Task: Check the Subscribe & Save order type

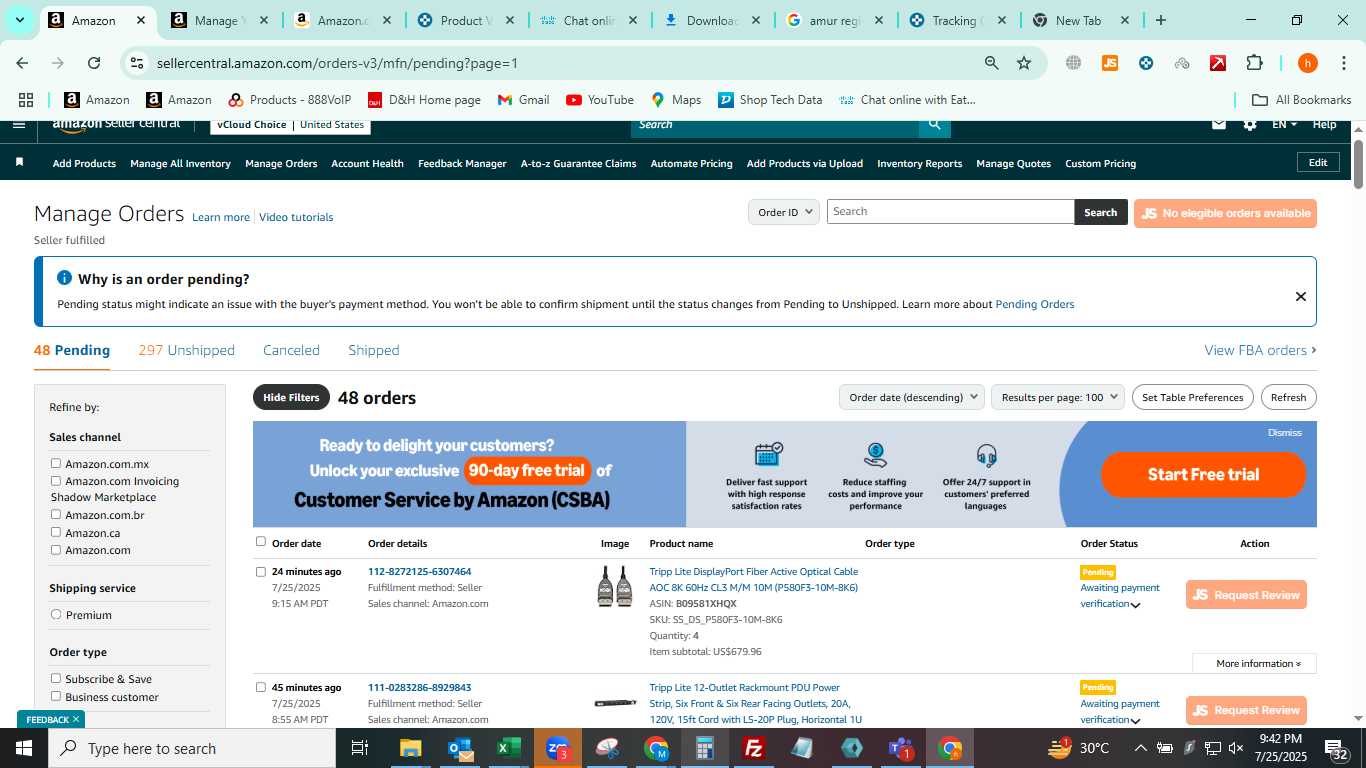Action: tap(56, 678)
